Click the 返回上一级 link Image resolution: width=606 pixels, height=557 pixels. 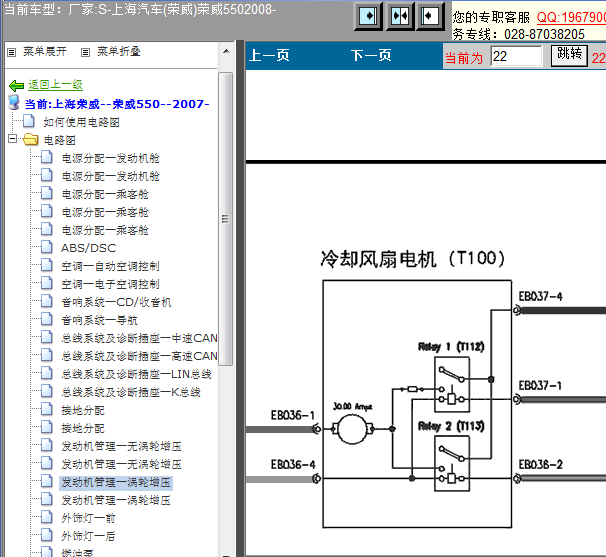click(55, 86)
